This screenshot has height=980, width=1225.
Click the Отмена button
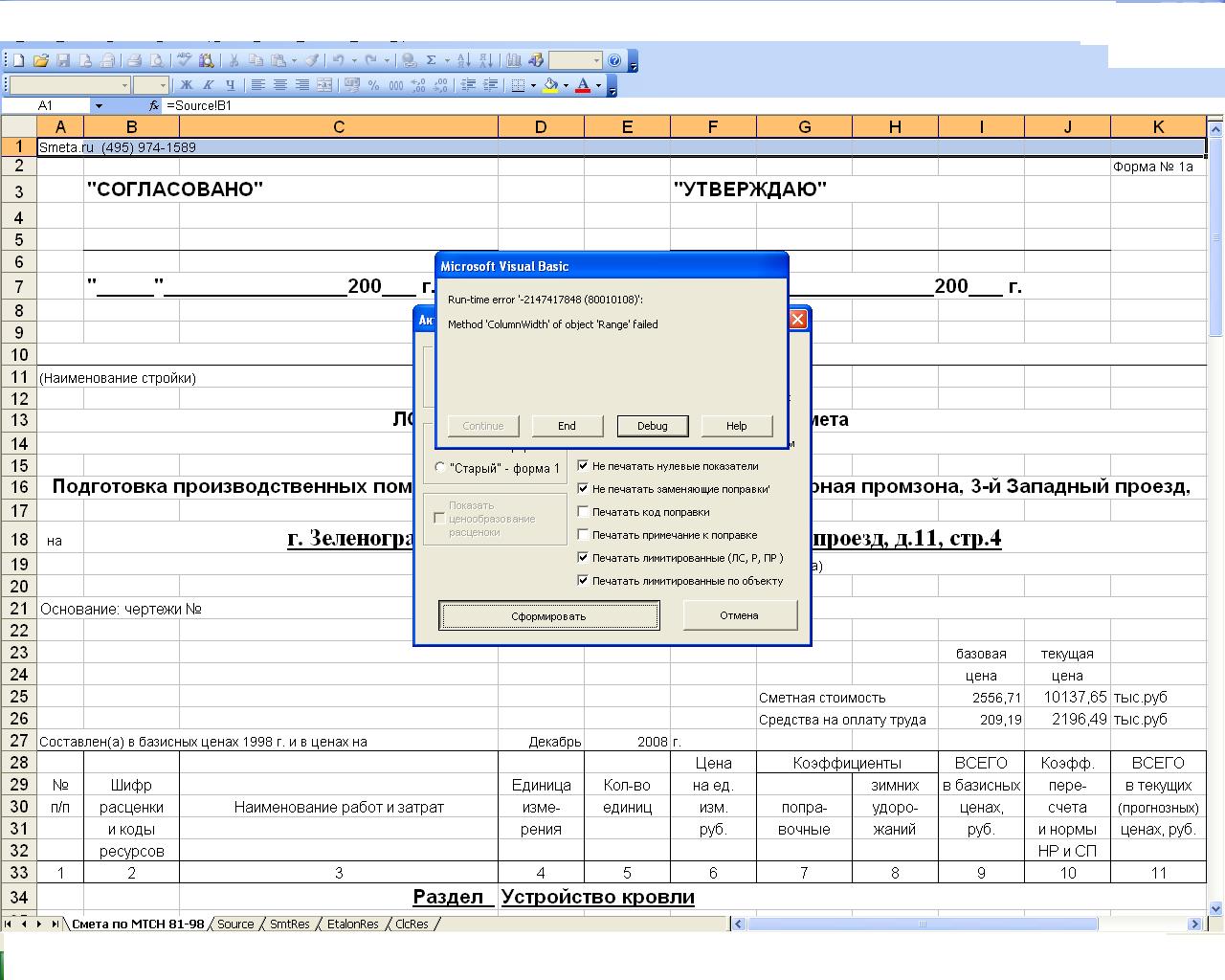click(739, 615)
